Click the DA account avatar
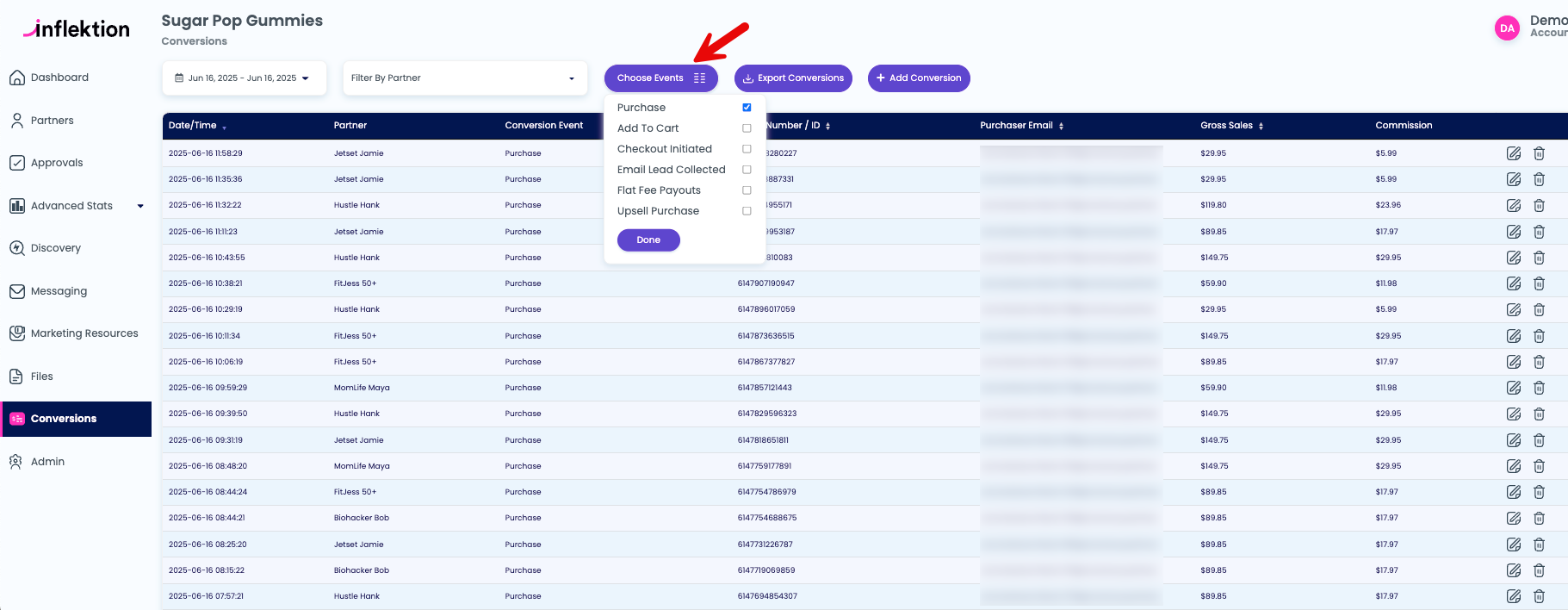The image size is (1568, 610). click(1507, 28)
